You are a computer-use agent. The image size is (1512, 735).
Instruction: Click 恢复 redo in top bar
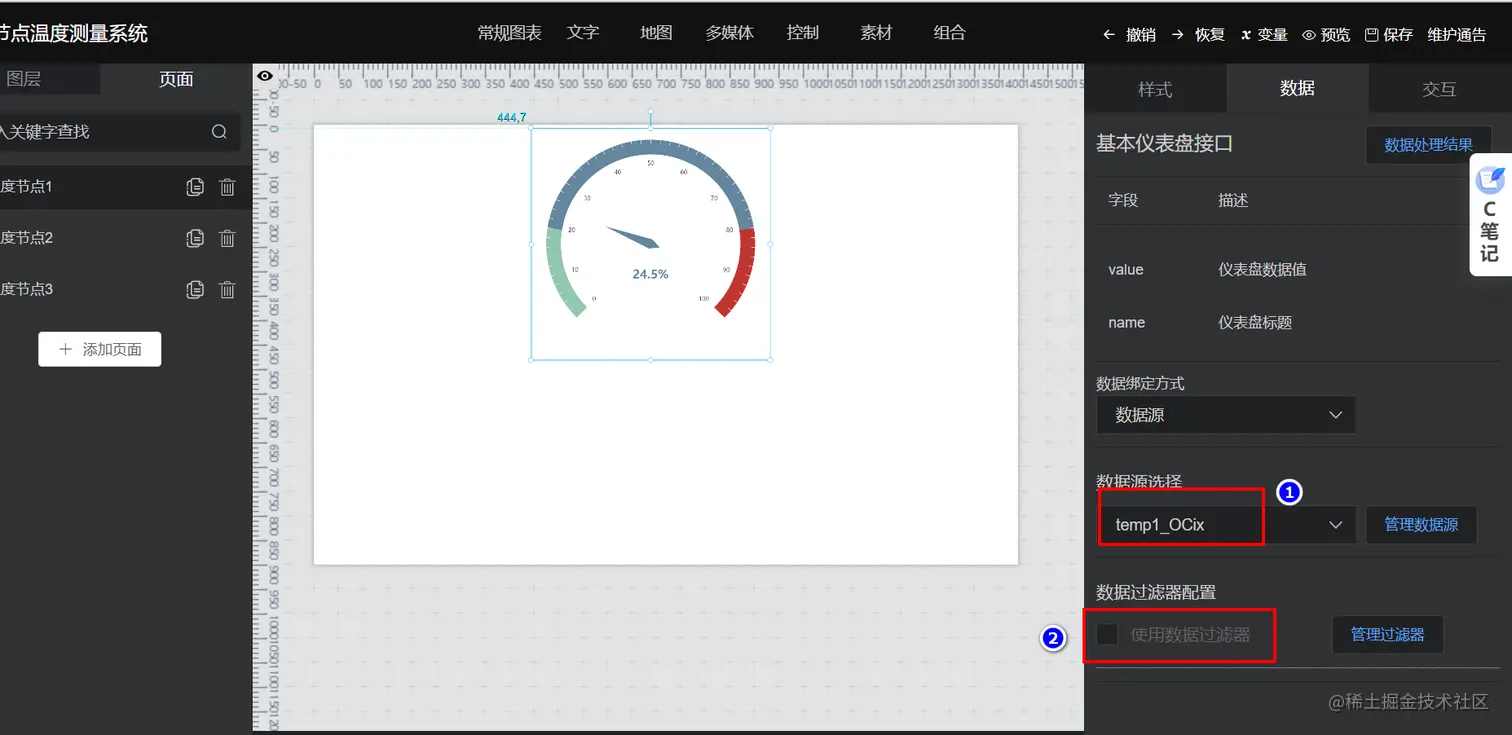point(1198,34)
